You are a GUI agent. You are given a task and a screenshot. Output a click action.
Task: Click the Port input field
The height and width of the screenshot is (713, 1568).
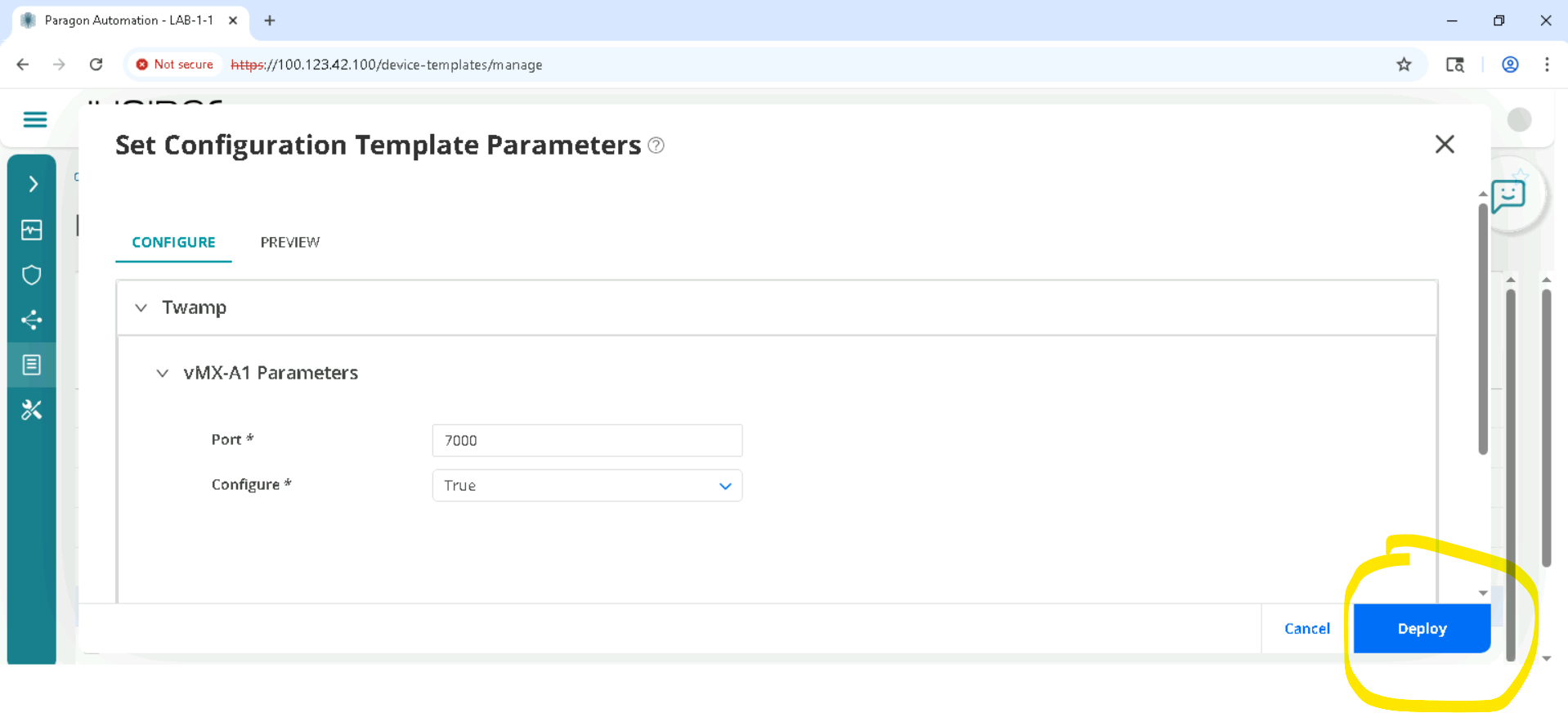[587, 441]
